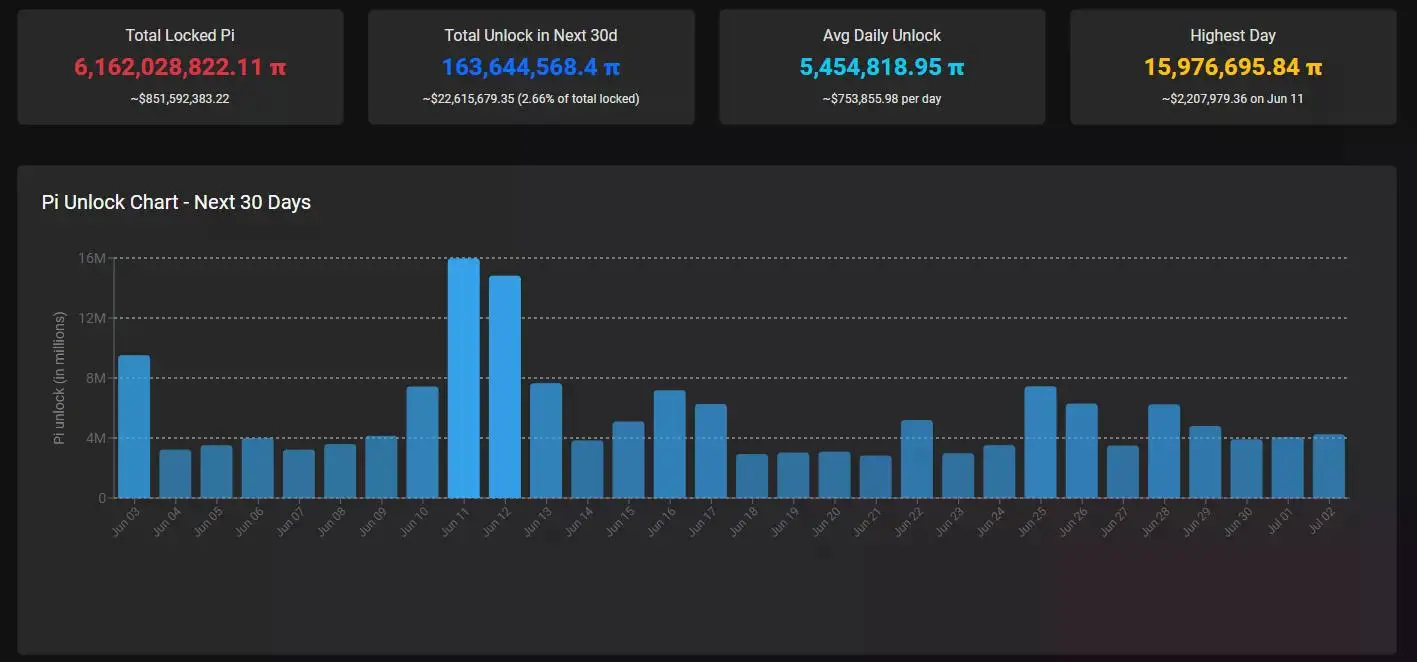Click the Jun 18 unlock bar
Viewport: 1417px width, 662px height.
pos(752,476)
